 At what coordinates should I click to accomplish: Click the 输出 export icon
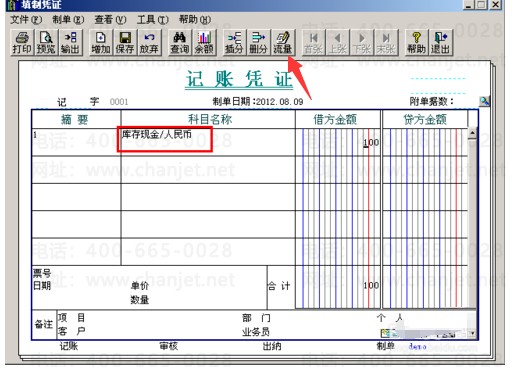[x=70, y=43]
